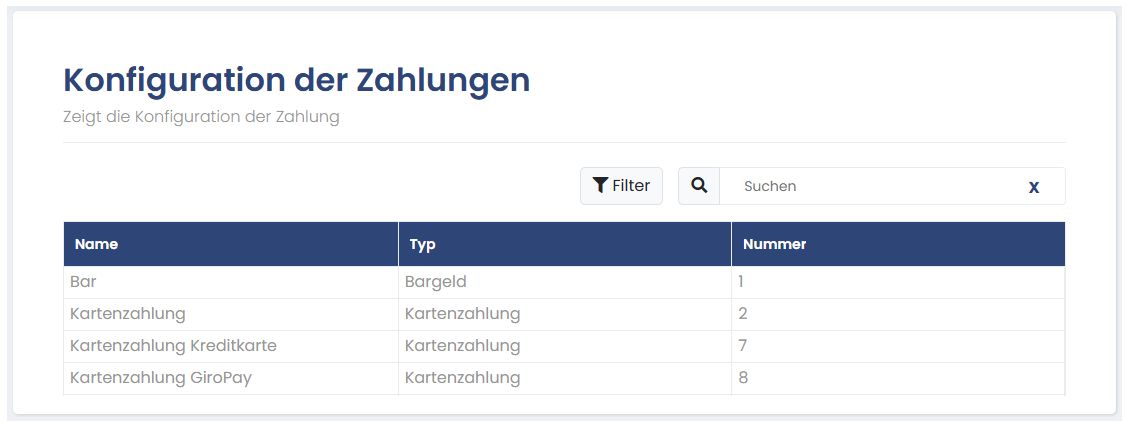Sort table by Name column header

[x=96, y=244]
